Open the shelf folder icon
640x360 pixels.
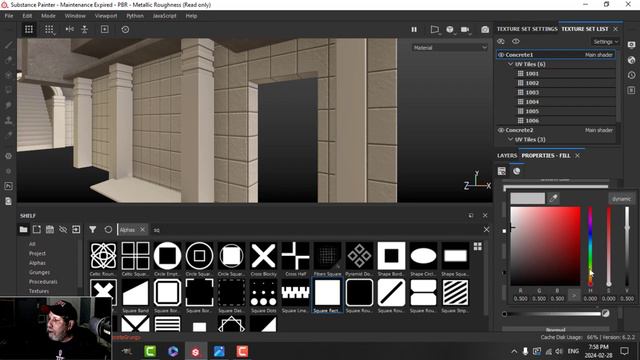24,229
